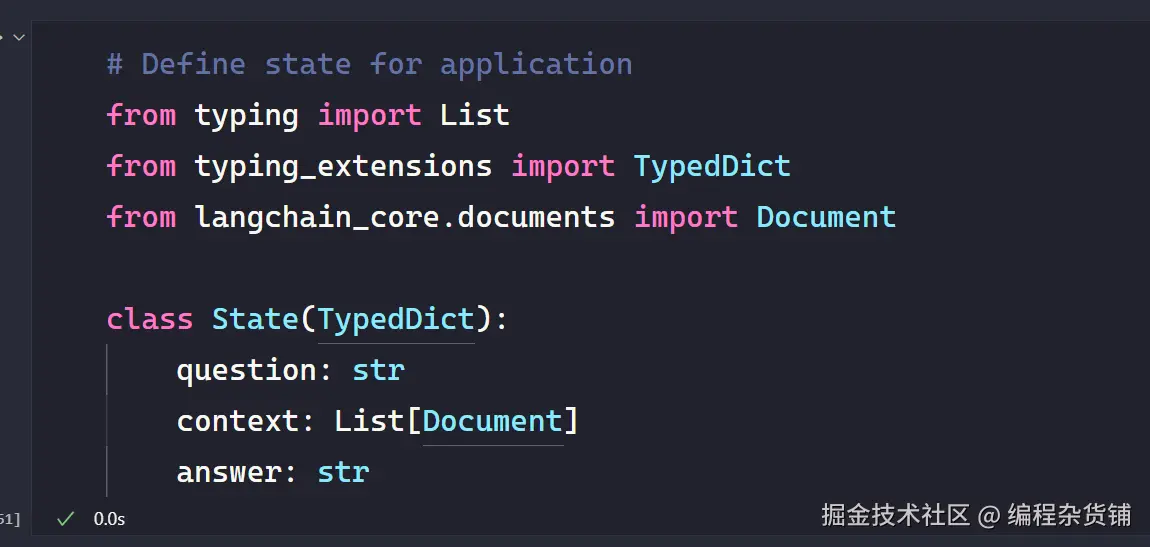The width and height of the screenshot is (1150, 547).
Task: Click "typing" in the first import line
Action: [246, 116]
